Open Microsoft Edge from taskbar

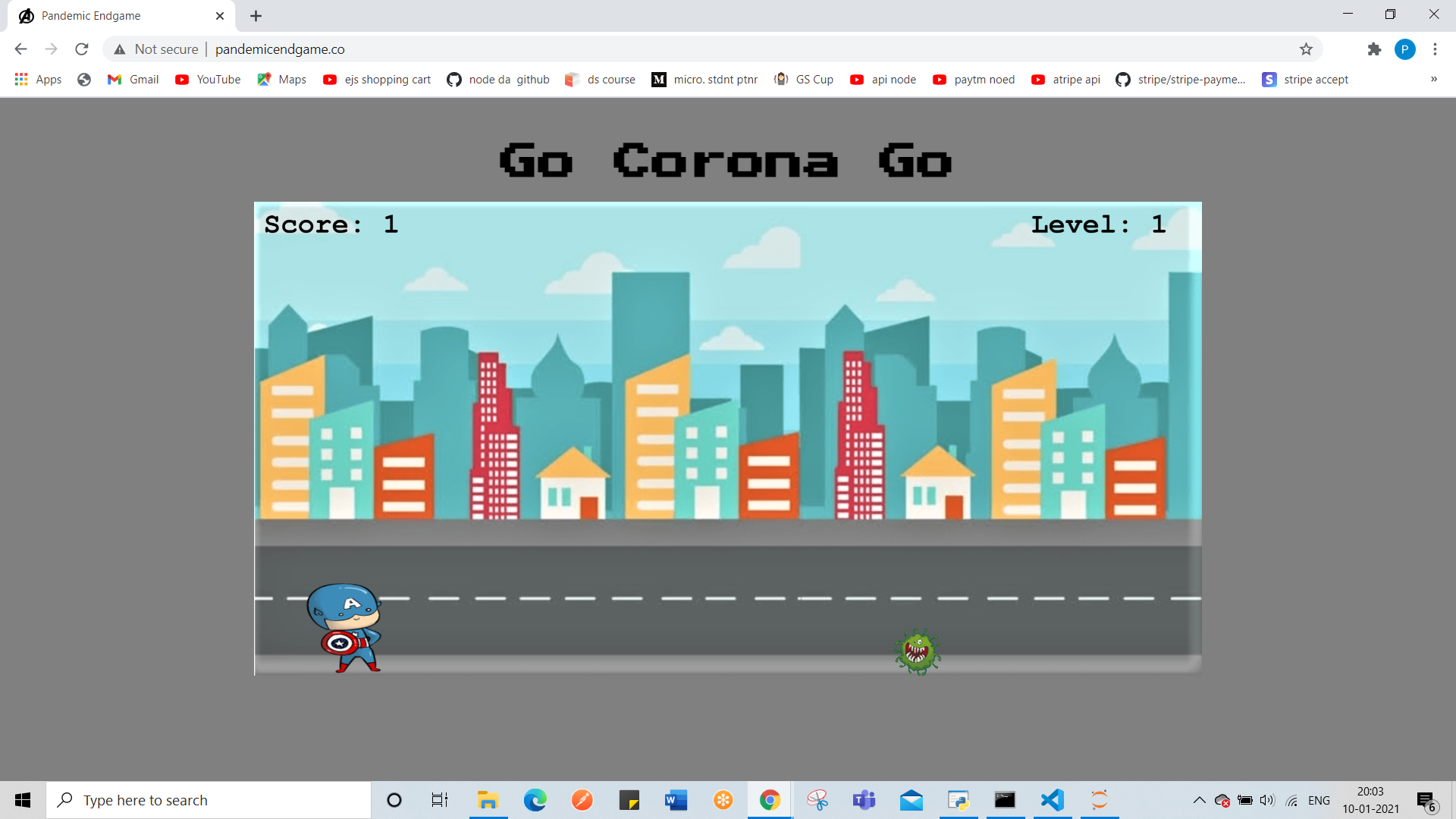pos(535,800)
